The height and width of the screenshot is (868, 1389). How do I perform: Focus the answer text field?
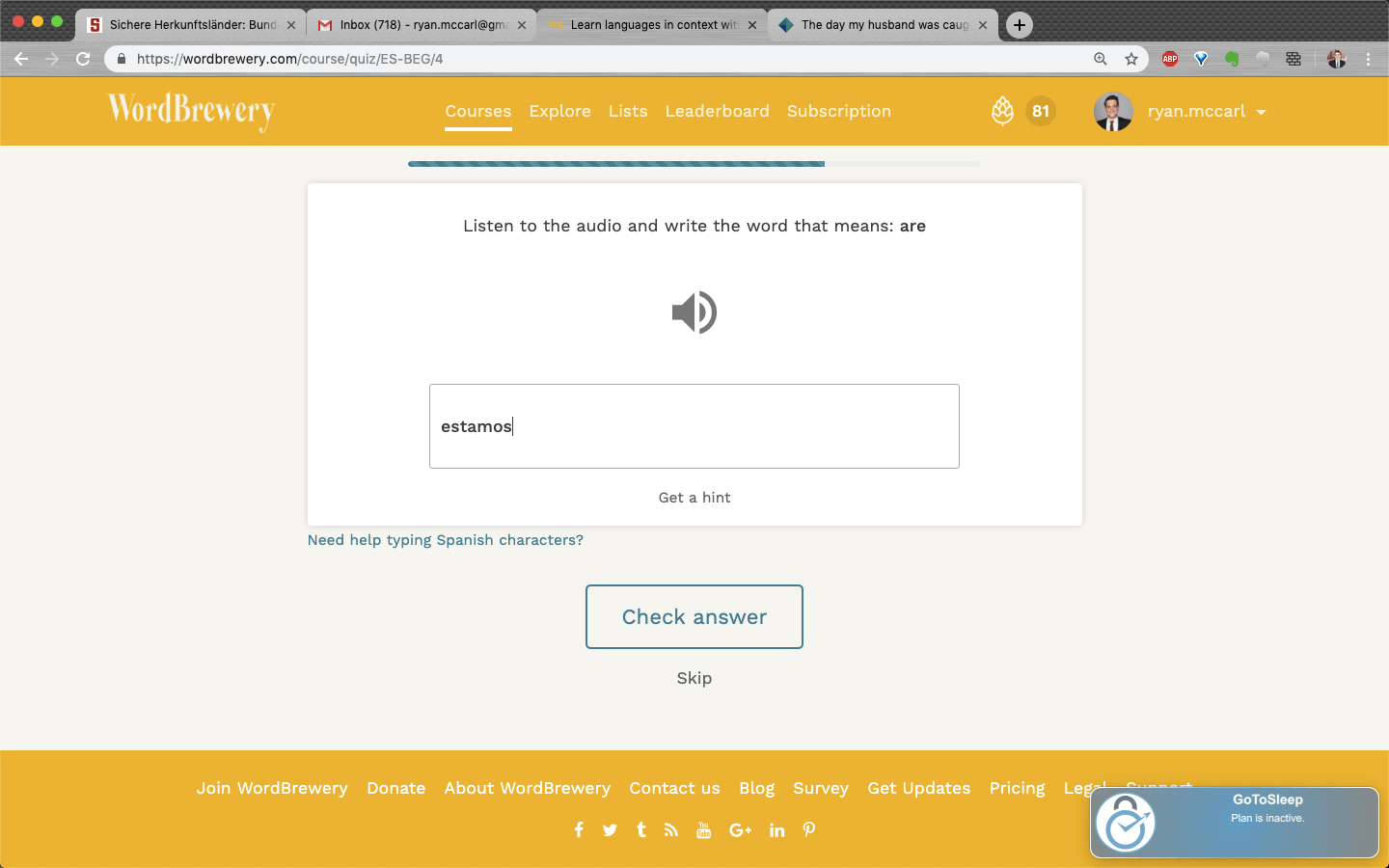pyautogui.click(x=694, y=426)
